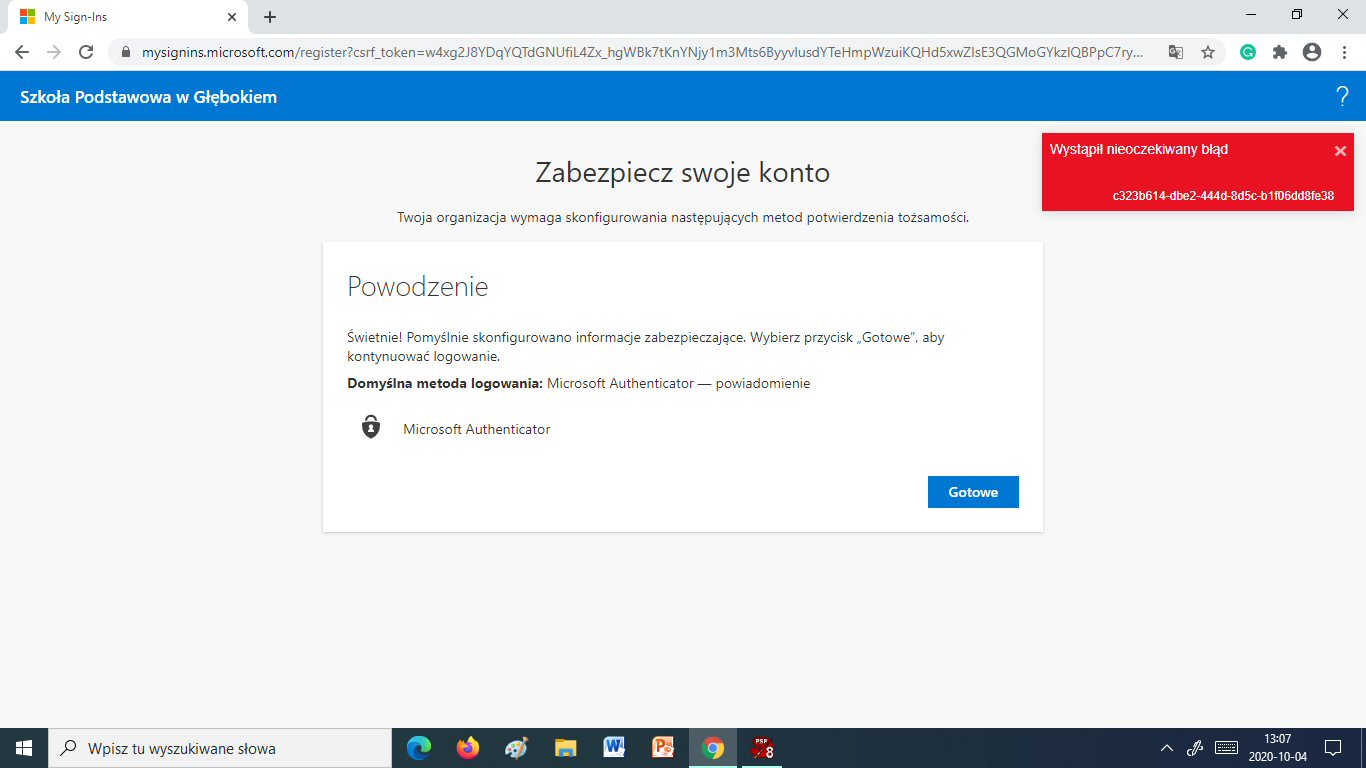Reload the page
This screenshot has height=768, width=1366.
86,52
